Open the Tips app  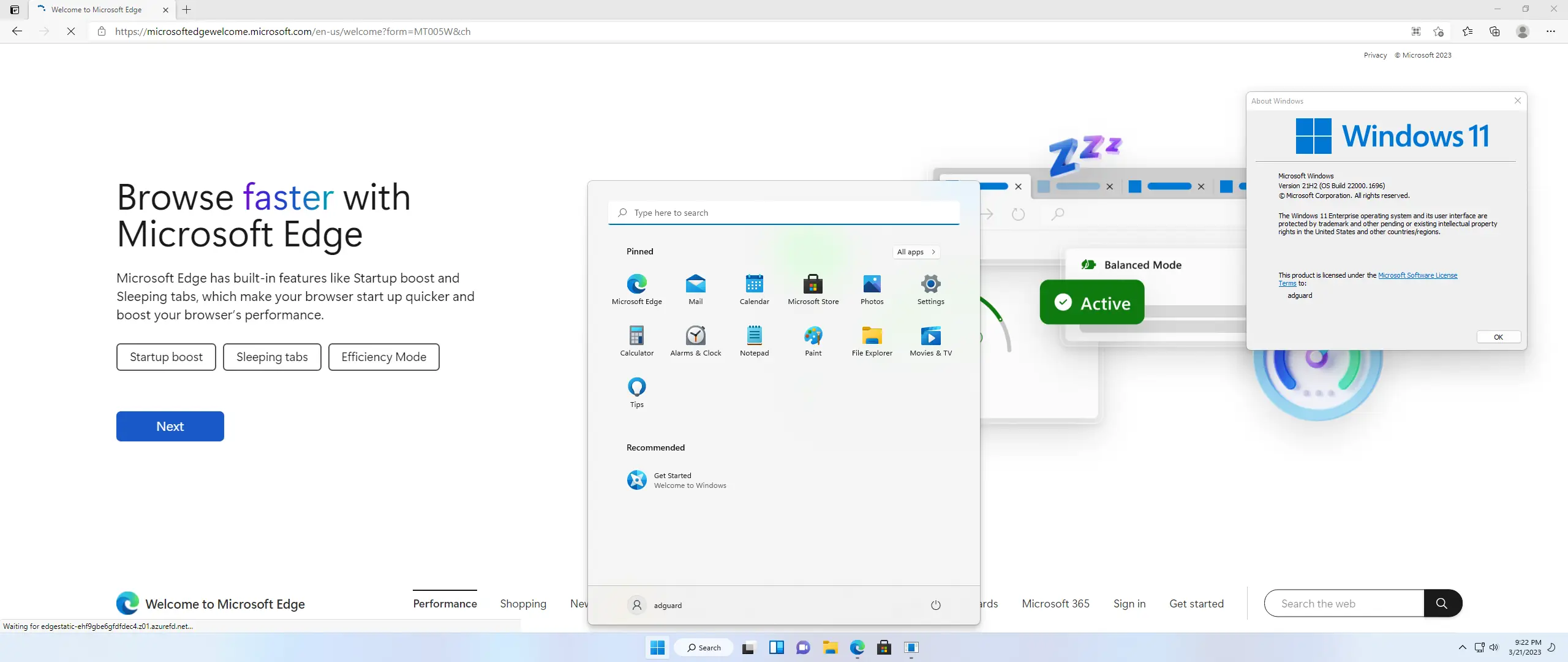pos(636,392)
